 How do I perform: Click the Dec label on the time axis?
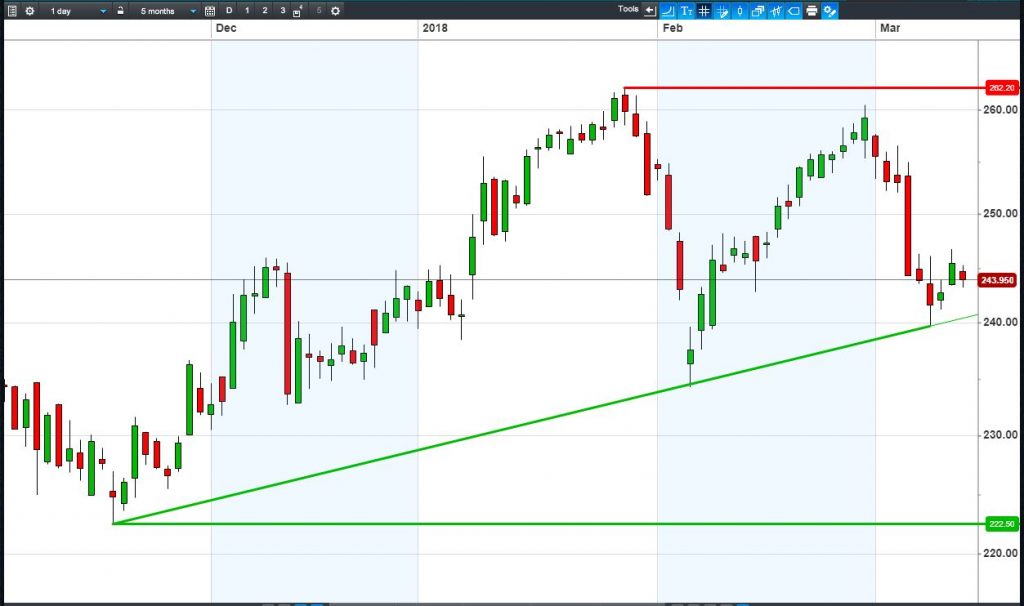226,28
